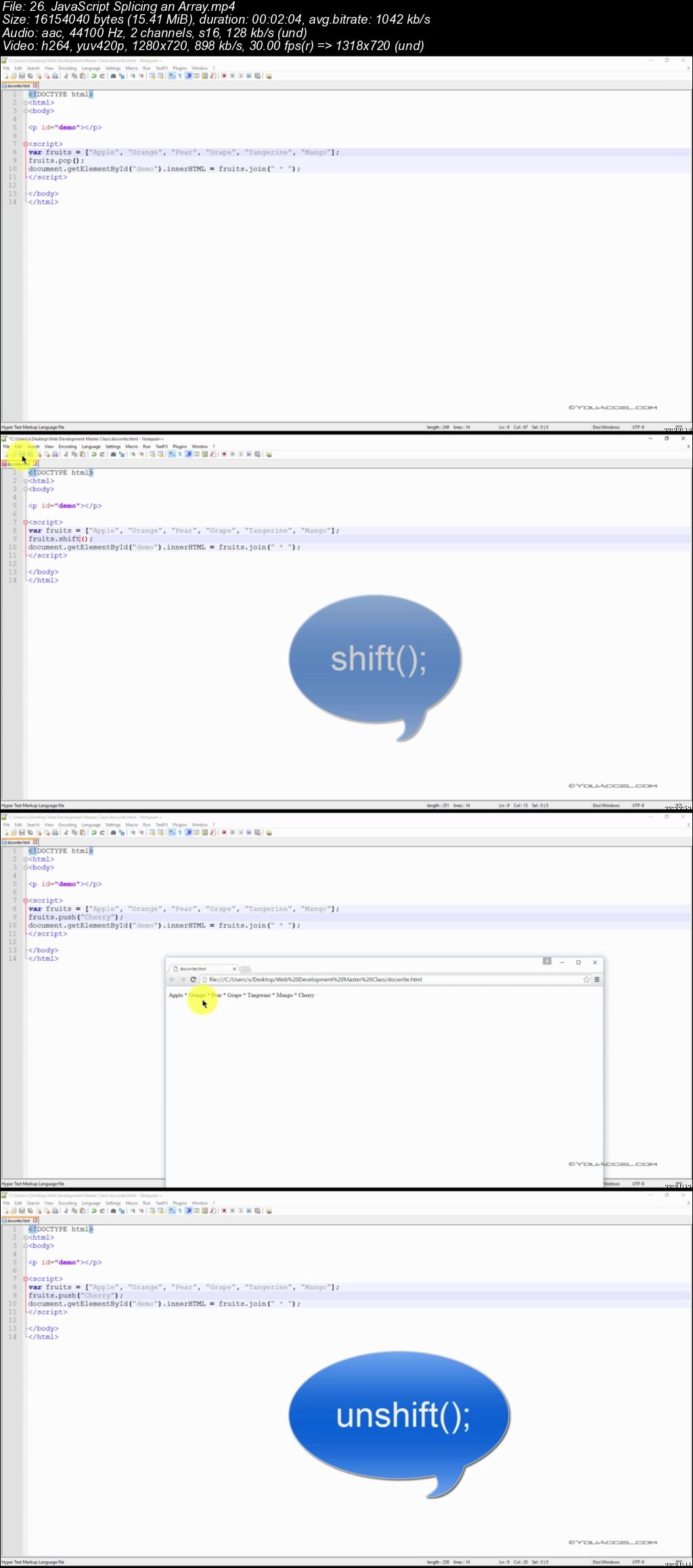Screen dimensions: 693x1568
Task: Click Save icon in the fruits.pop() frame toolbar
Action: coord(22,76)
